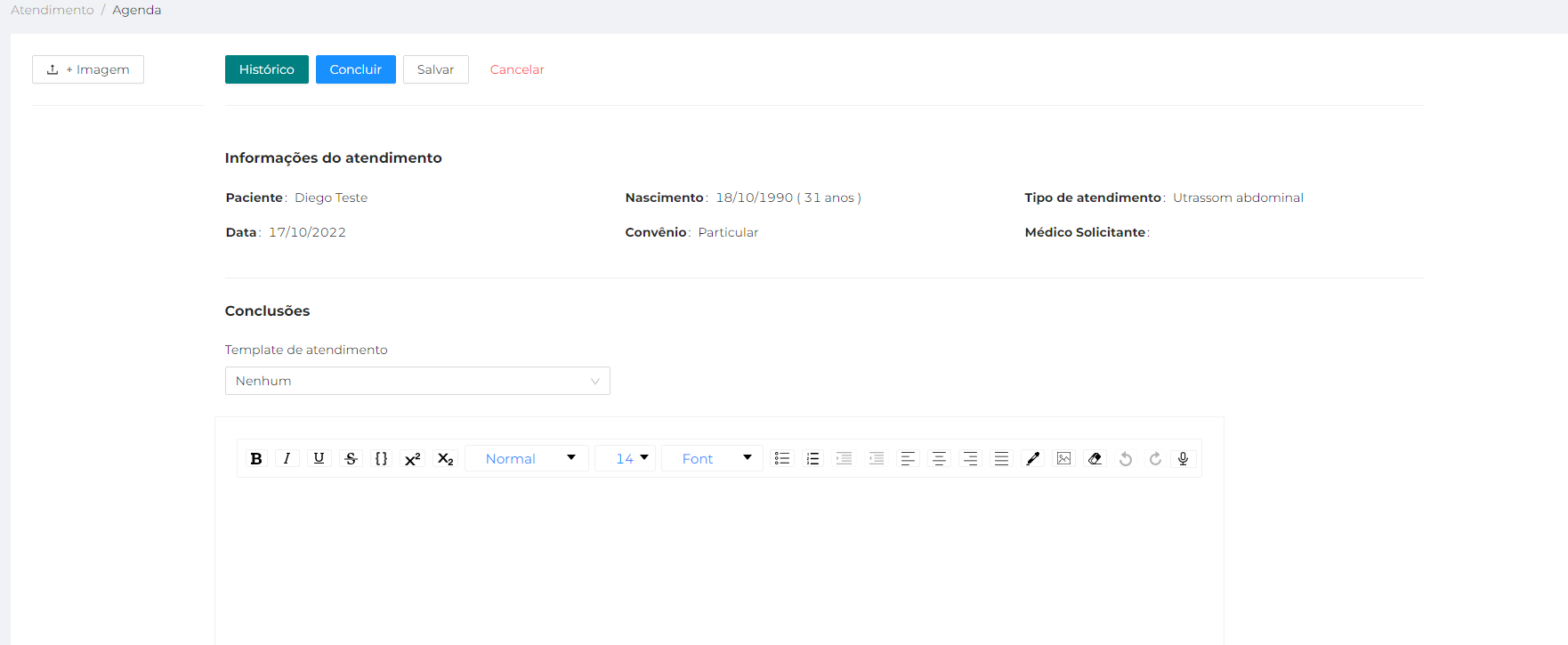The width and height of the screenshot is (1568, 645).
Task: Cancel the appointment via Cancelar link
Action: [517, 69]
